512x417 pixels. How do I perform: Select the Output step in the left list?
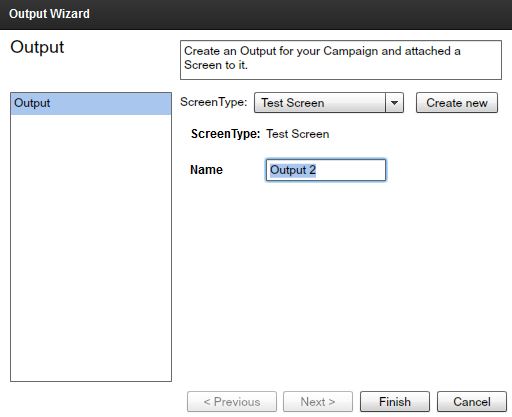91,104
